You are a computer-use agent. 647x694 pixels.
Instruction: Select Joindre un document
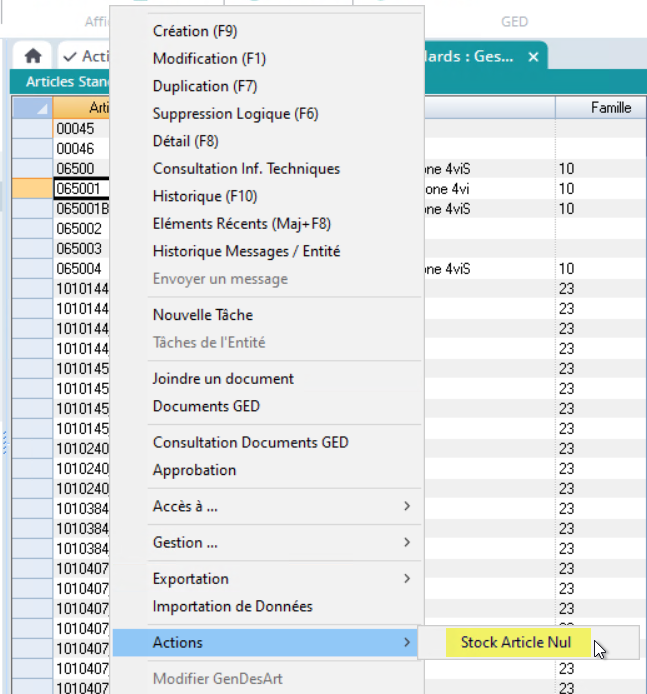(x=223, y=379)
